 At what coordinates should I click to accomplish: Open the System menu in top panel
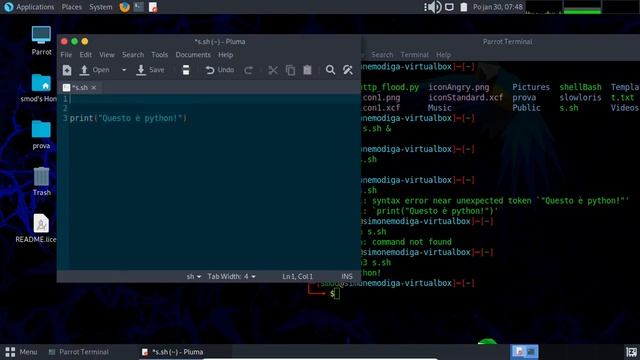100,7
